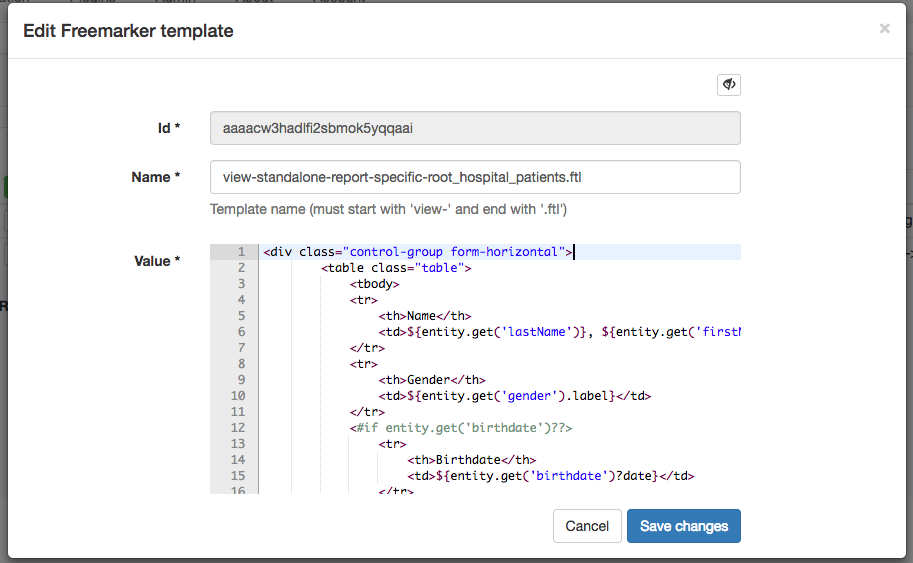Image resolution: width=913 pixels, height=563 pixels.
Task: Close the Edit Freemarker template dialog
Action: tap(884, 29)
